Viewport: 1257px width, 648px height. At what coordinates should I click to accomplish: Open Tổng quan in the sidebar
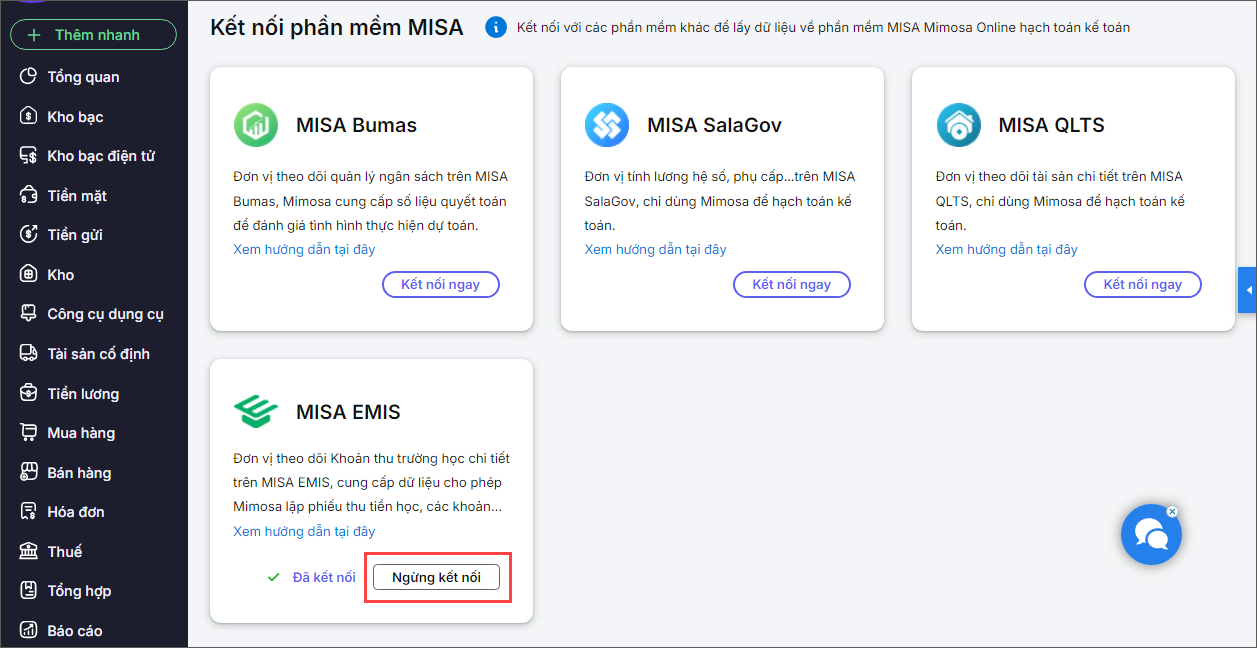[x=83, y=77]
